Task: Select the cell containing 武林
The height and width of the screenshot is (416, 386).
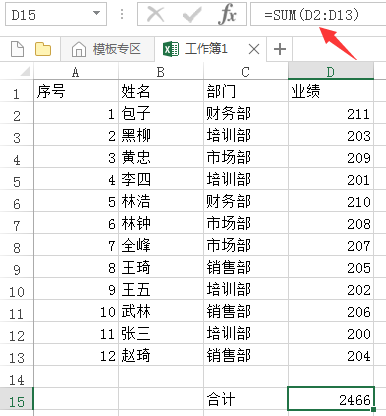Action: (x=161, y=311)
